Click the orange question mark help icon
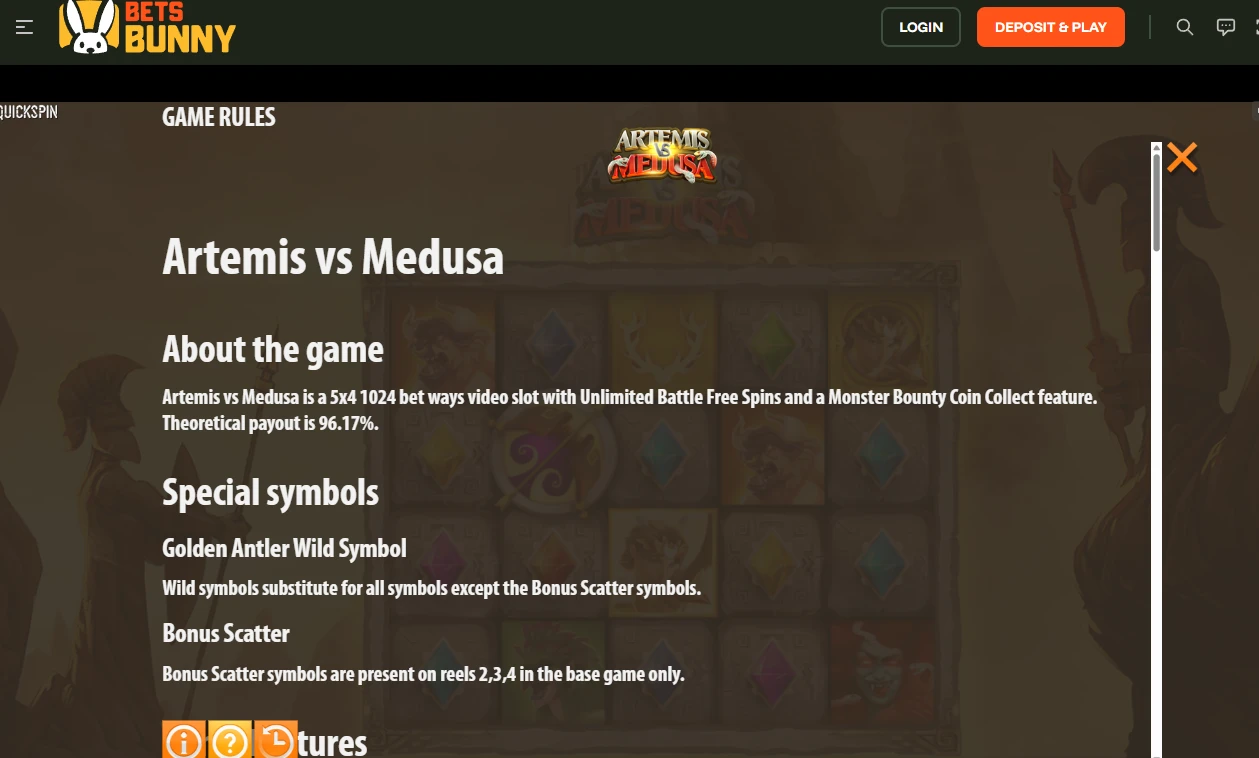 point(229,741)
